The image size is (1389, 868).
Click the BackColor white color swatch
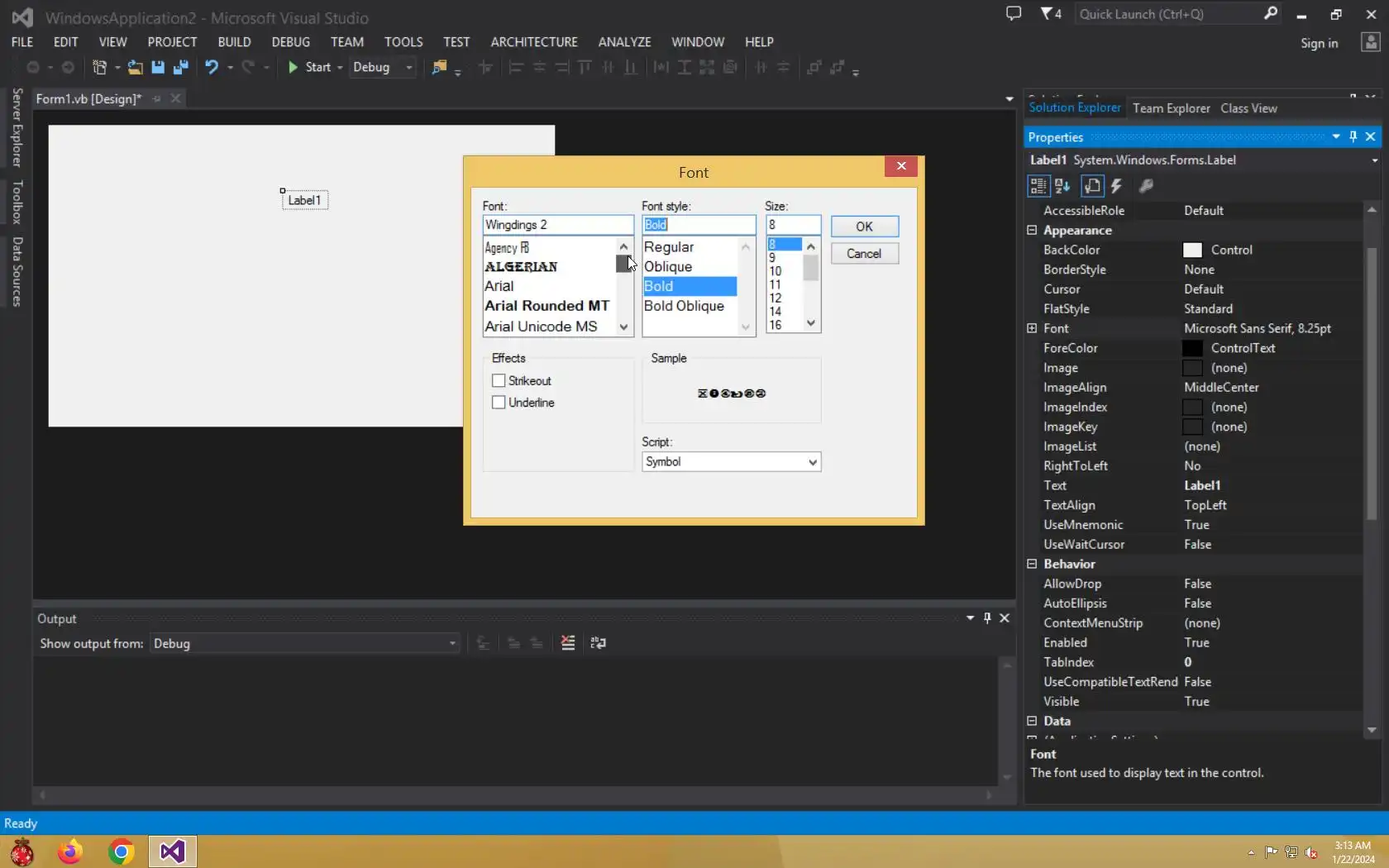pos(1192,250)
